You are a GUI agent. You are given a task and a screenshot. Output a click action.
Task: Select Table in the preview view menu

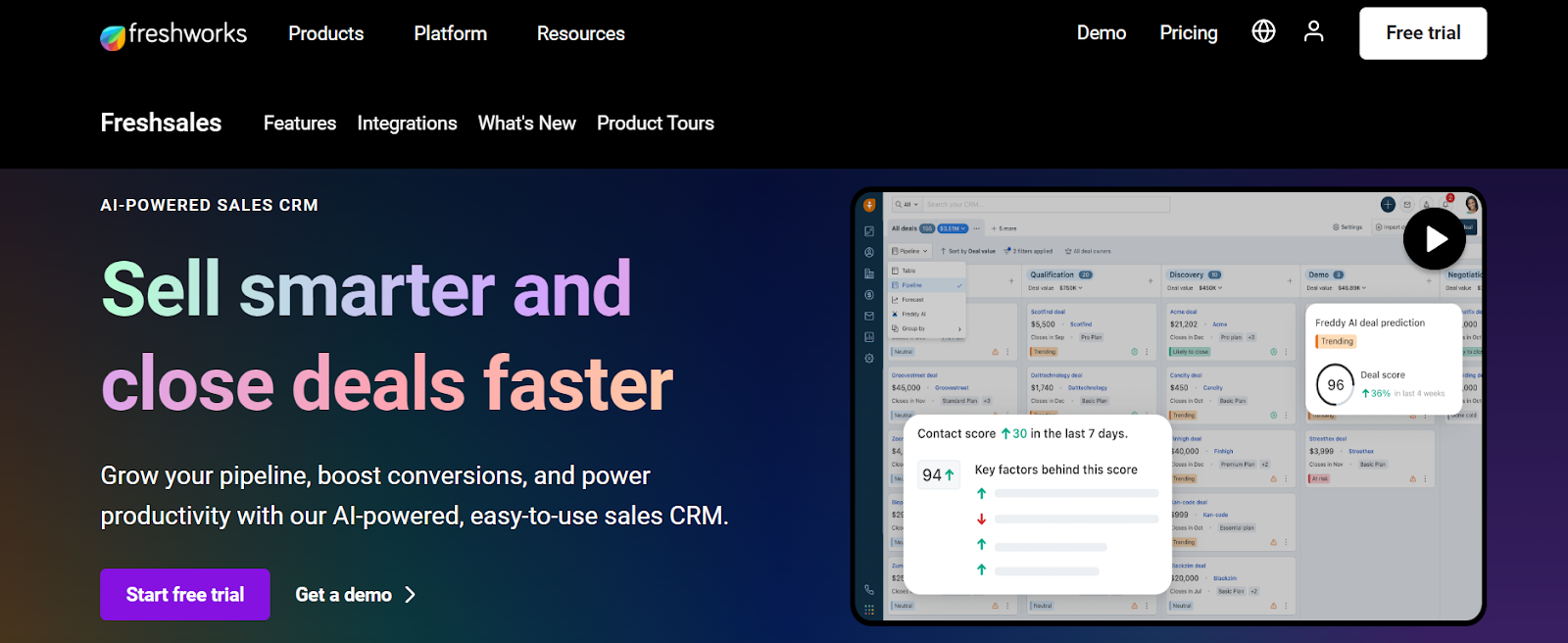click(x=927, y=271)
